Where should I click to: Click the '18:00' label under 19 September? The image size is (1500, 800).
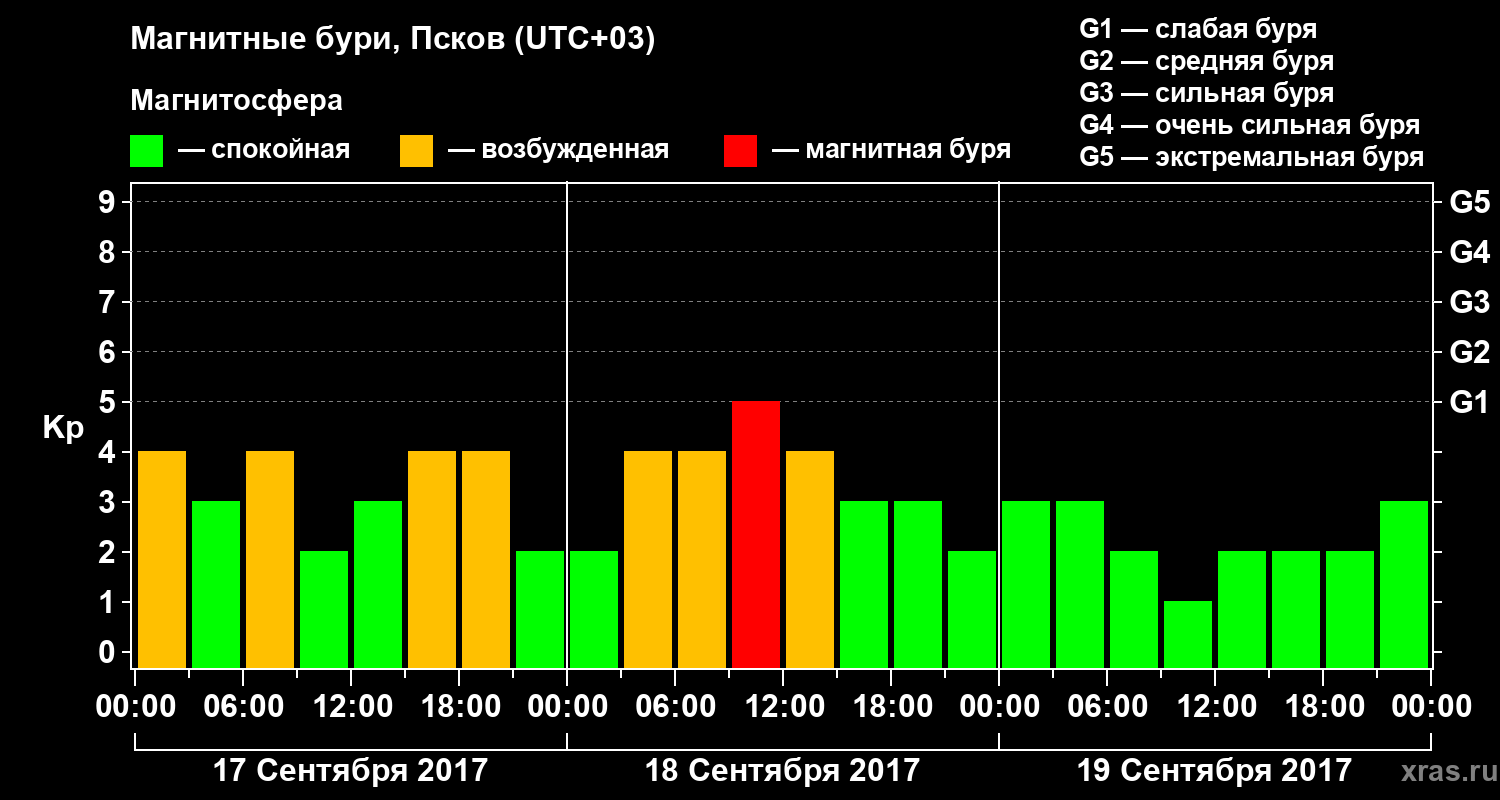click(1324, 707)
